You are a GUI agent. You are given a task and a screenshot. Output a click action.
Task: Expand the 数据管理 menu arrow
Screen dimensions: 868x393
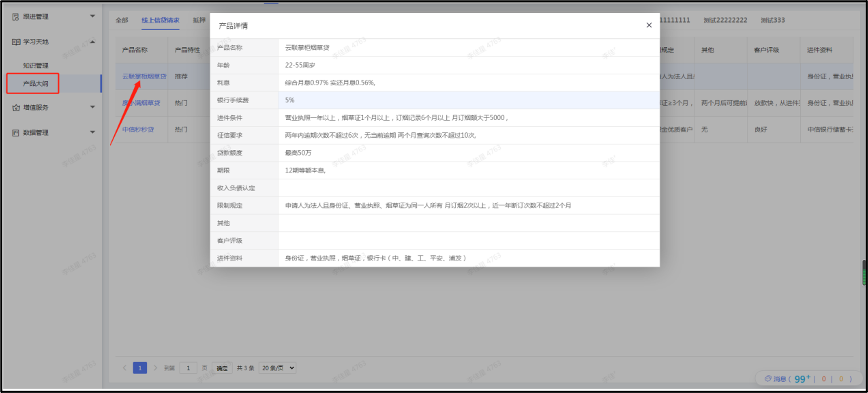[x=92, y=132]
